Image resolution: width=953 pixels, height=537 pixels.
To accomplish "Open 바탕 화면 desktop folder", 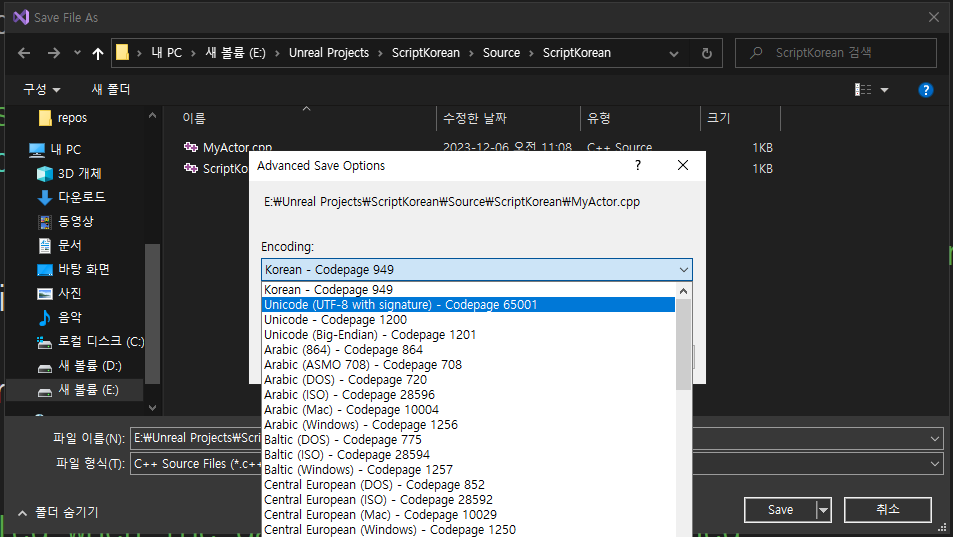I will point(83,269).
